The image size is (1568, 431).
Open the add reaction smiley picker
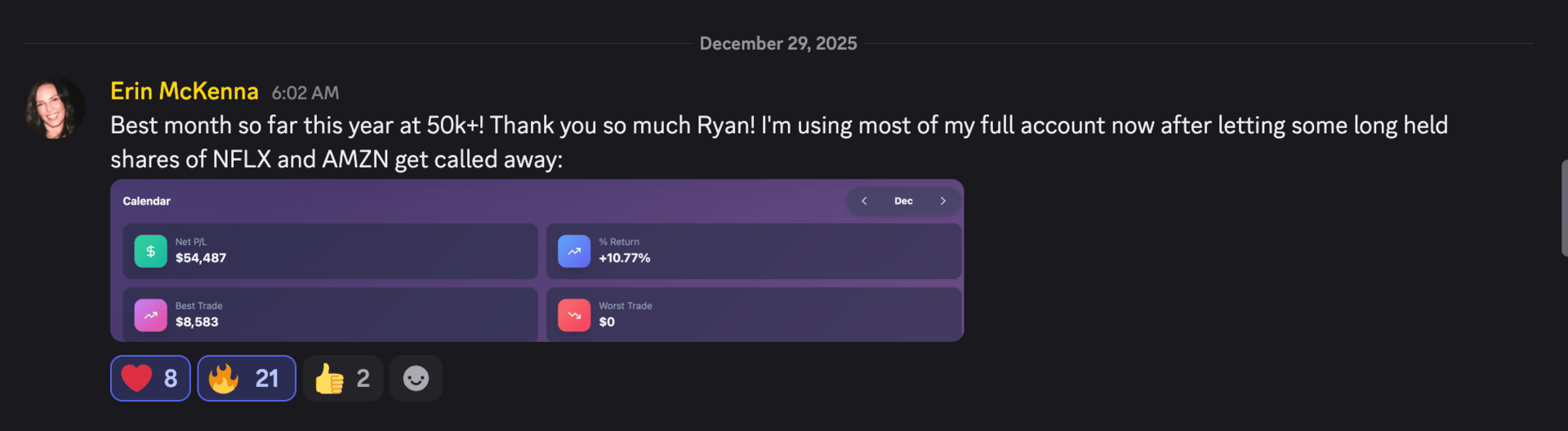(416, 378)
